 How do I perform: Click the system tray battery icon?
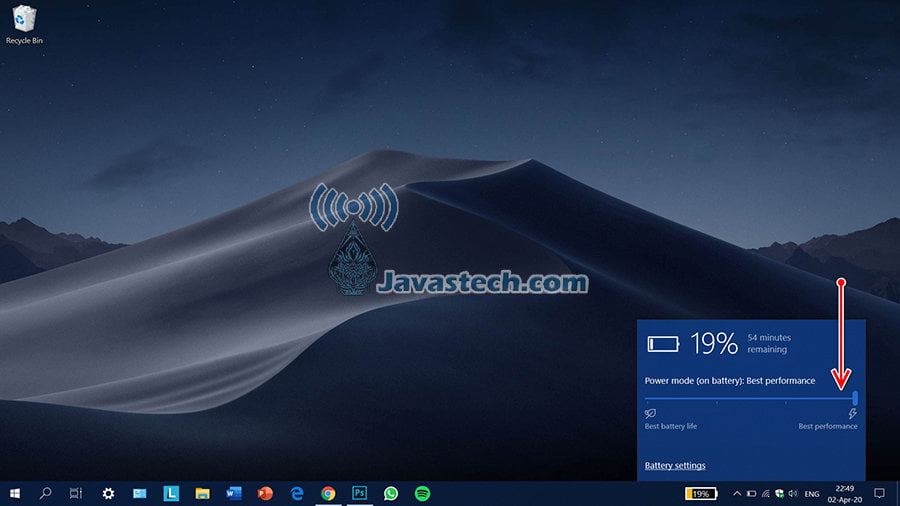point(751,493)
